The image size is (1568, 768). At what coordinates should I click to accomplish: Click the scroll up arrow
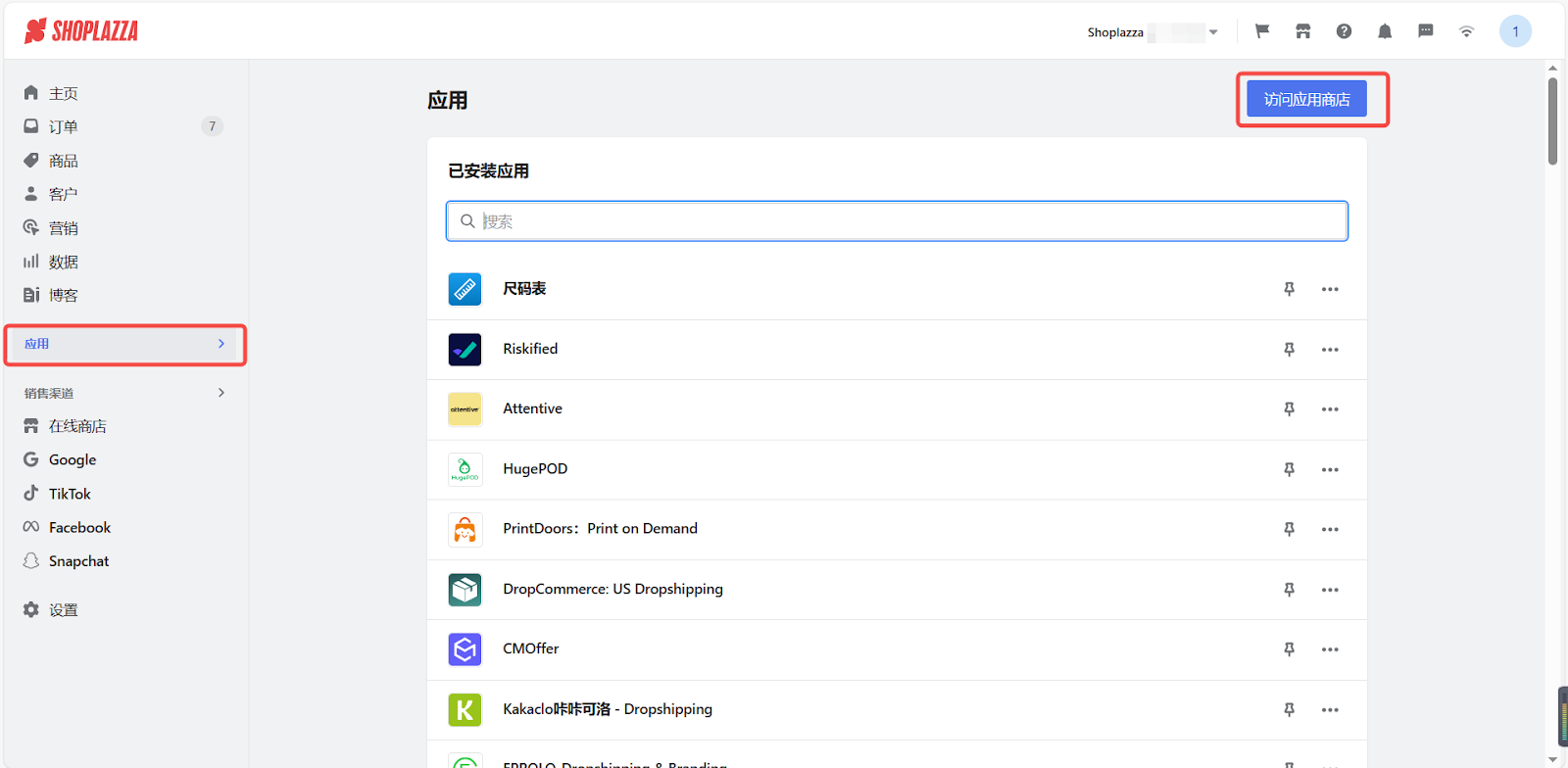[1552, 69]
